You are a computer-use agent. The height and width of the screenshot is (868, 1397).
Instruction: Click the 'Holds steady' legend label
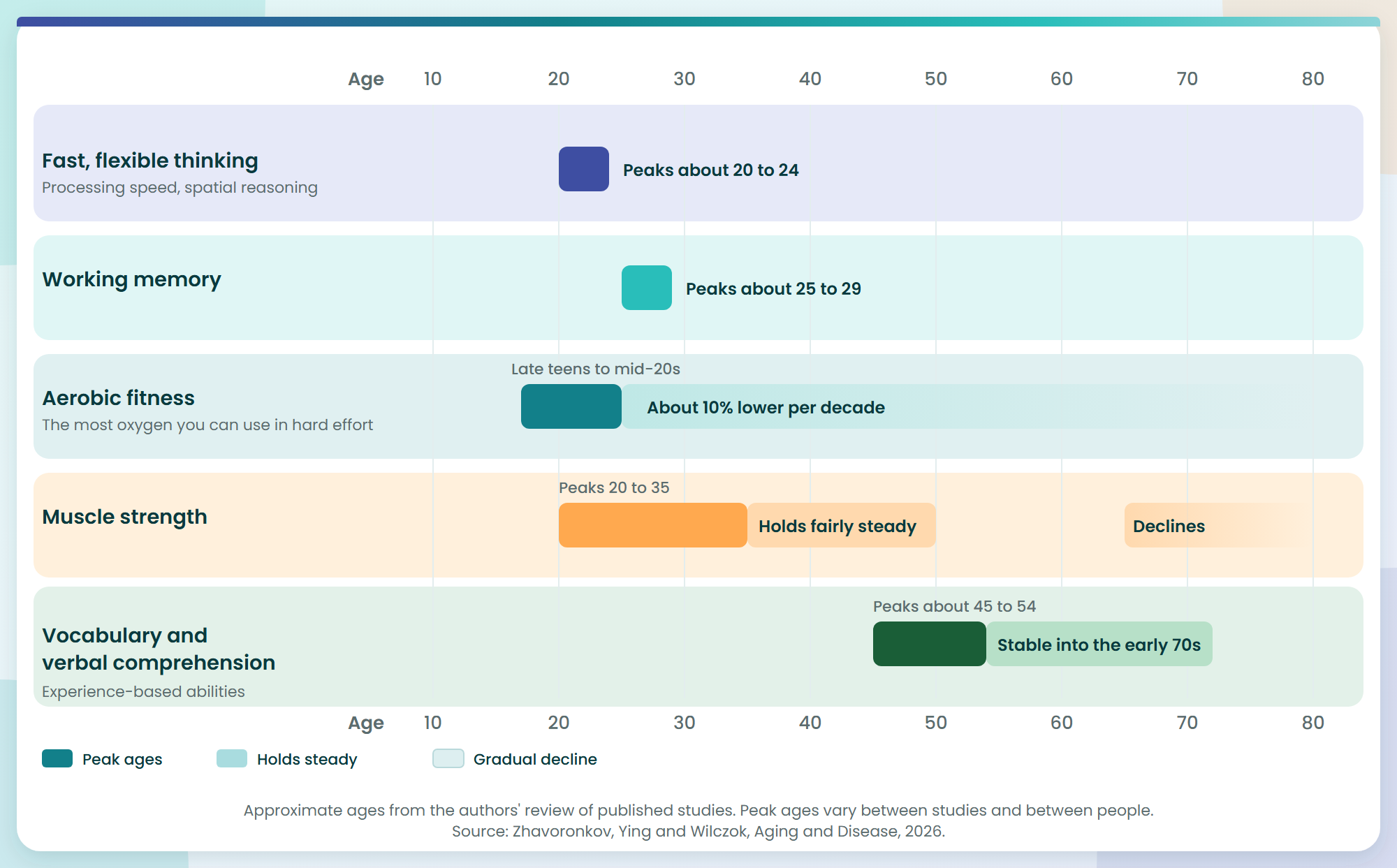tap(307, 759)
